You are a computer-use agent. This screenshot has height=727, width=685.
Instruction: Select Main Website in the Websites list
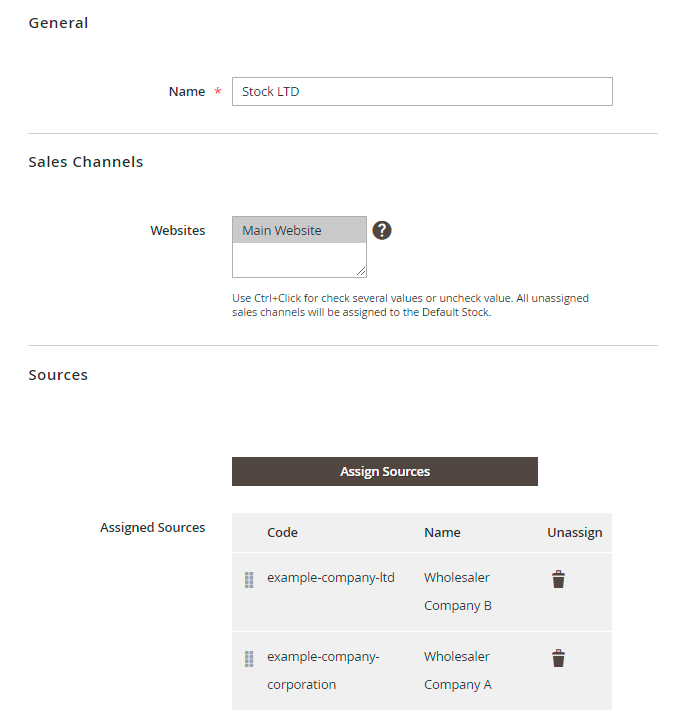[299, 230]
